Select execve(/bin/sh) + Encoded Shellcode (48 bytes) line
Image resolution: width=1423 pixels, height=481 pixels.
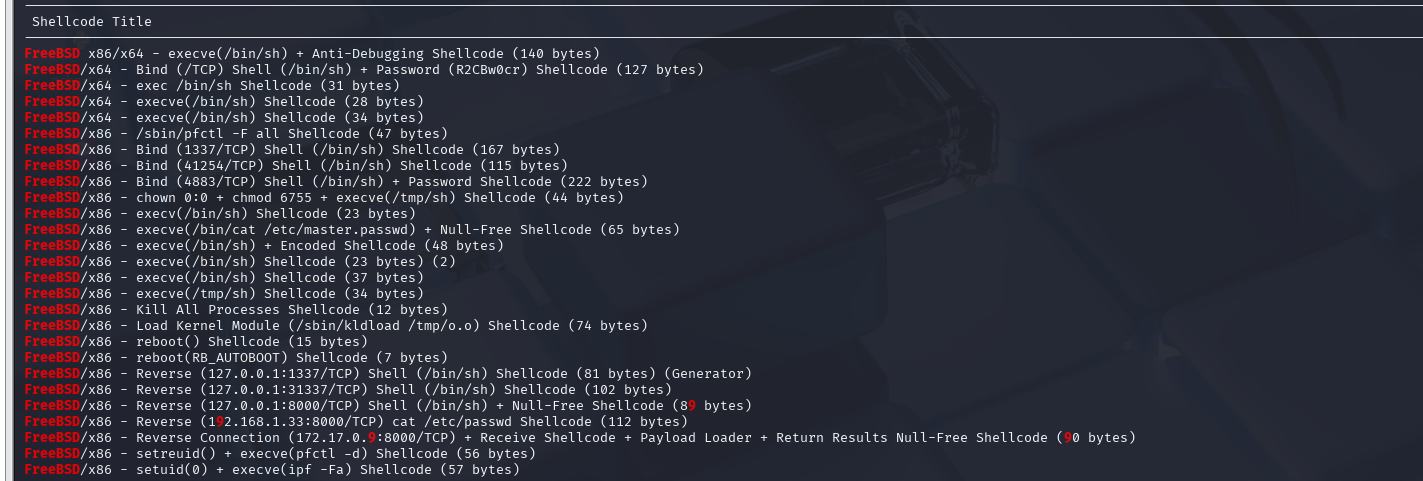point(264,245)
